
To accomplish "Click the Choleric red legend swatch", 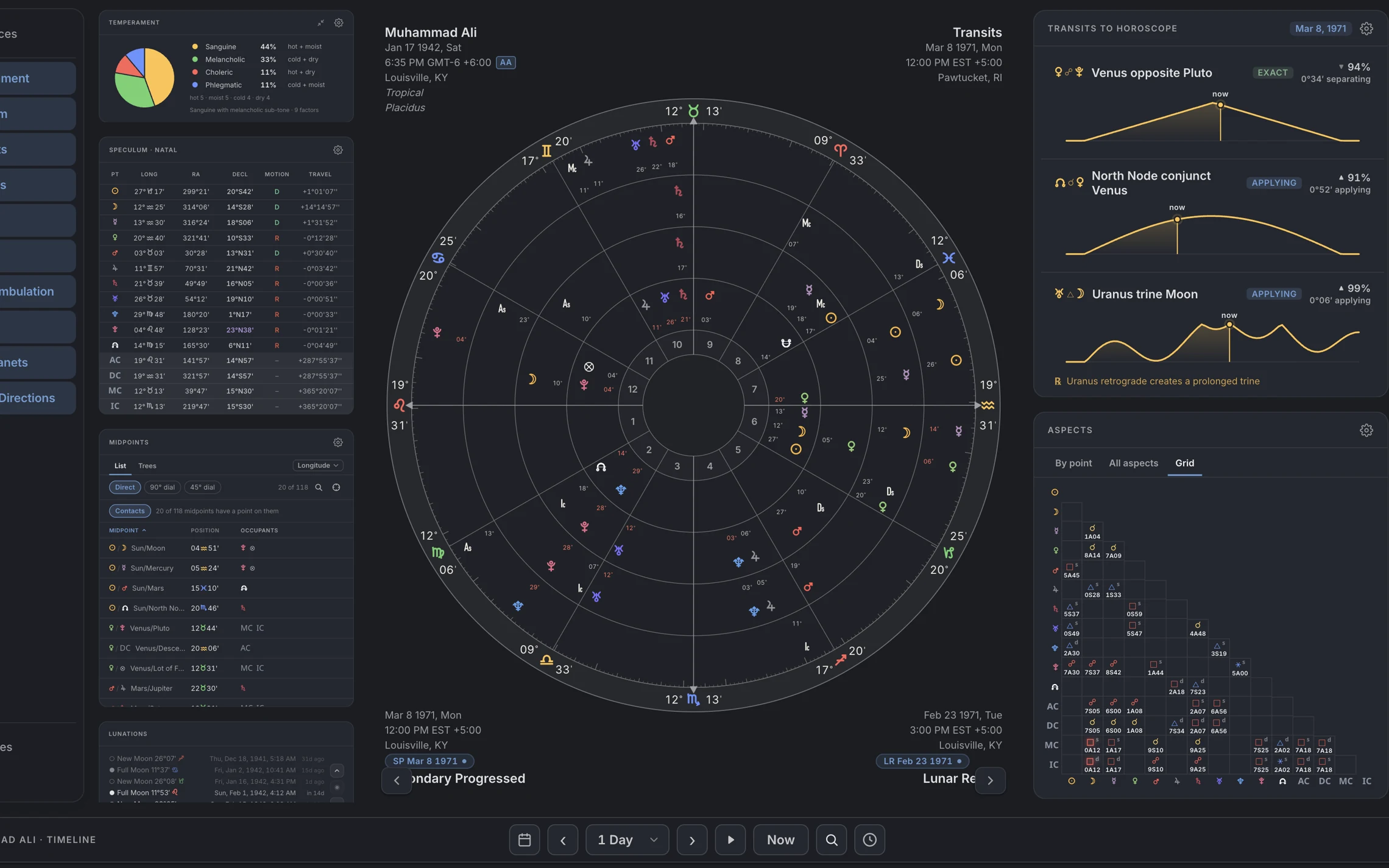I will click(195, 72).
